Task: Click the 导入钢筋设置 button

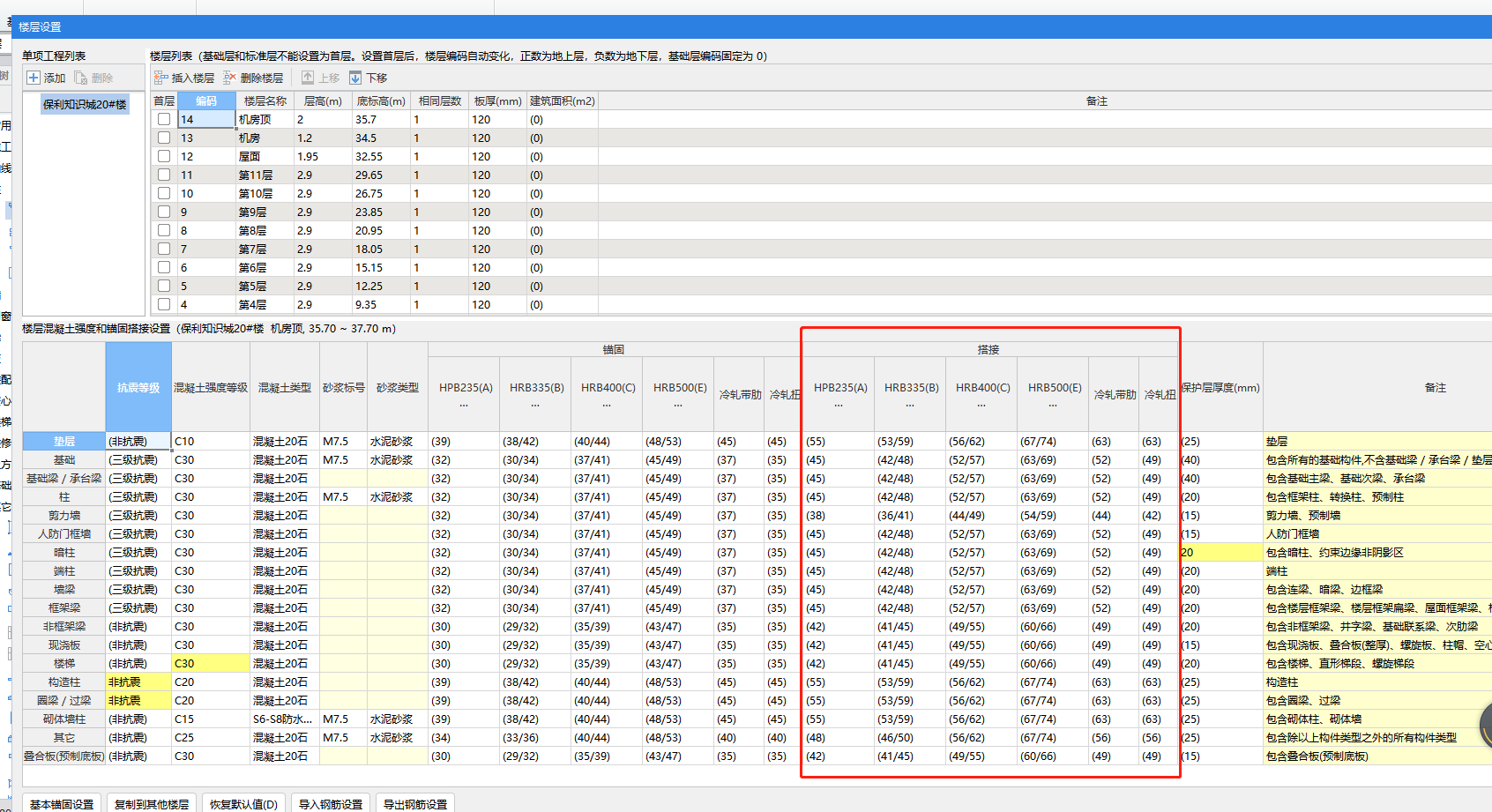Action: click(331, 803)
